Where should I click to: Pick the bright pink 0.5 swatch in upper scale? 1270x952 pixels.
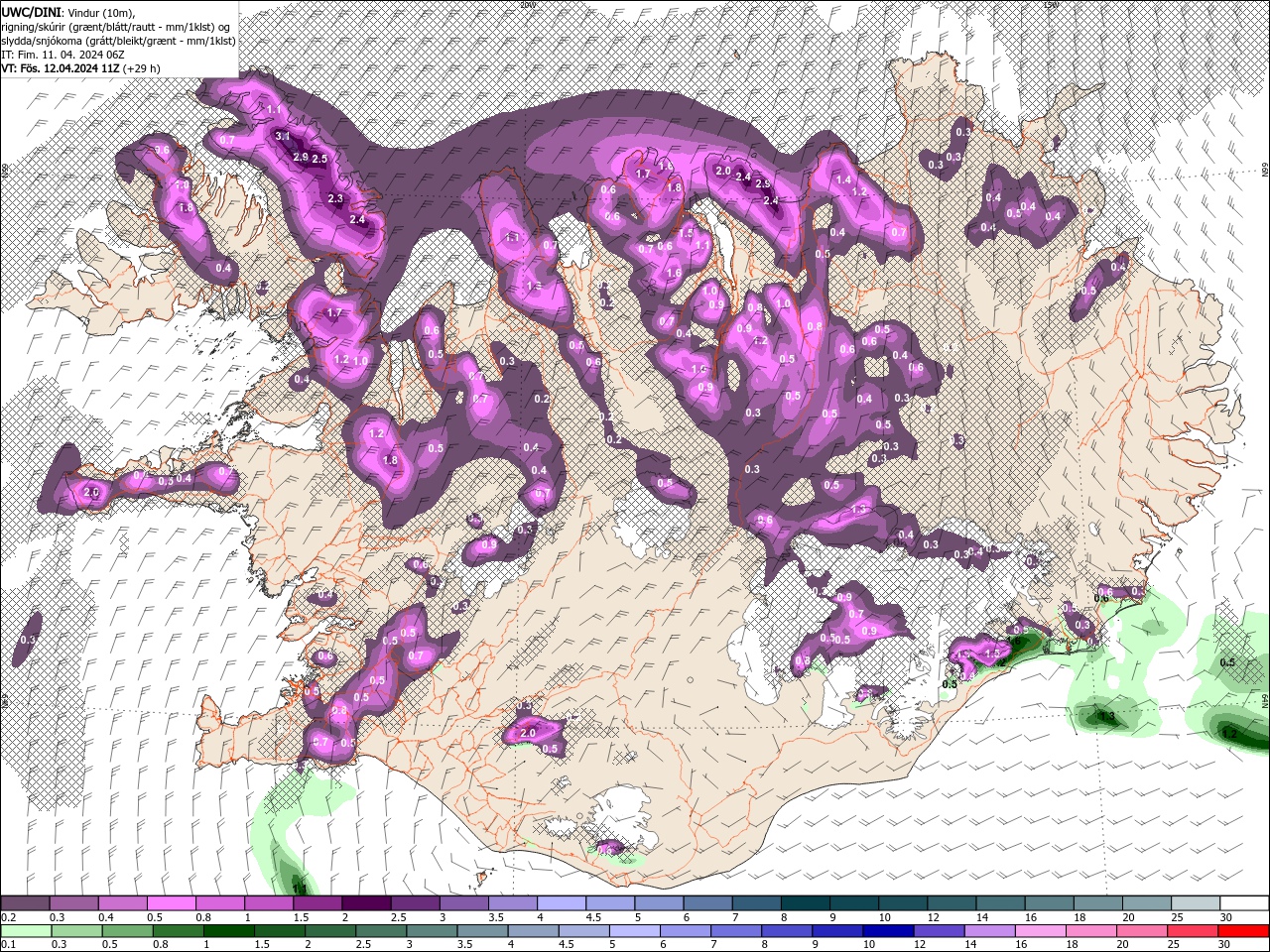pyautogui.click(x=171, y=903)
